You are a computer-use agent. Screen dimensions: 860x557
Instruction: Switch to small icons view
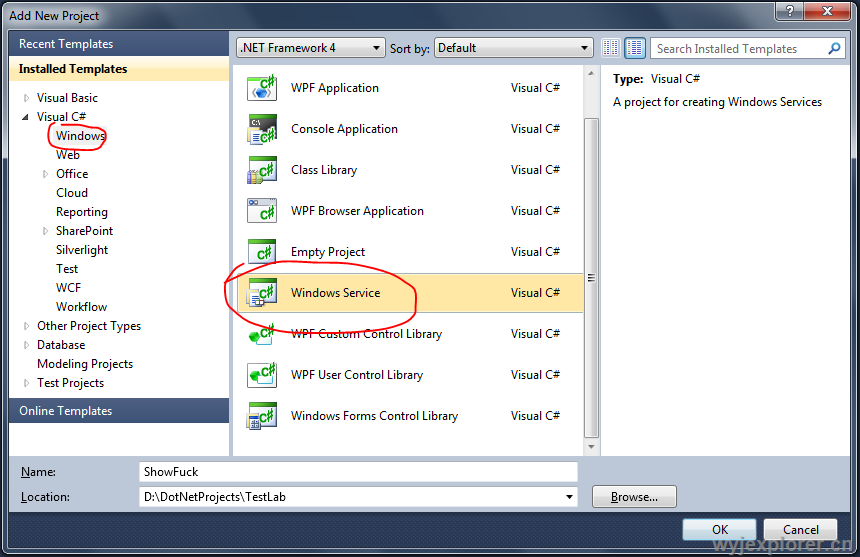610,48
